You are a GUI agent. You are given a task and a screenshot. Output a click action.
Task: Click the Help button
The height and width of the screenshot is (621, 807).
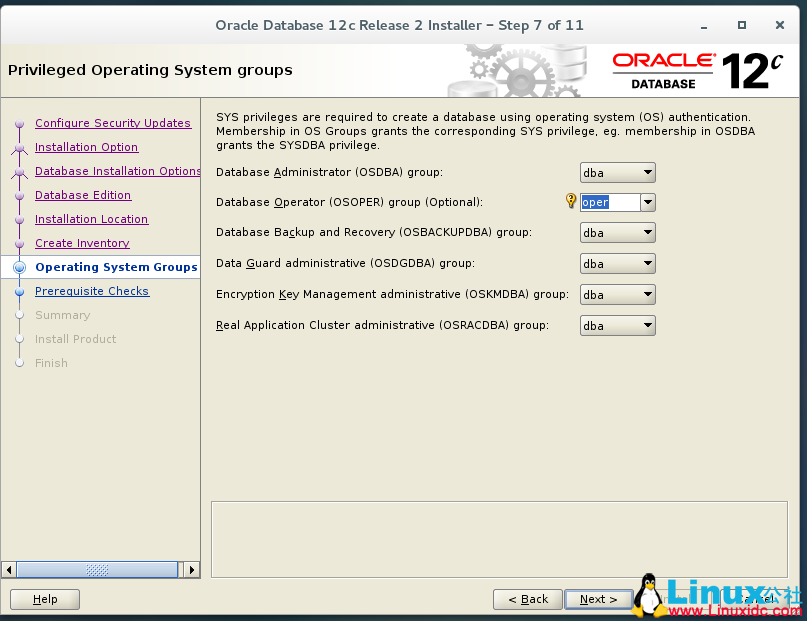click(x=44, y=599)
